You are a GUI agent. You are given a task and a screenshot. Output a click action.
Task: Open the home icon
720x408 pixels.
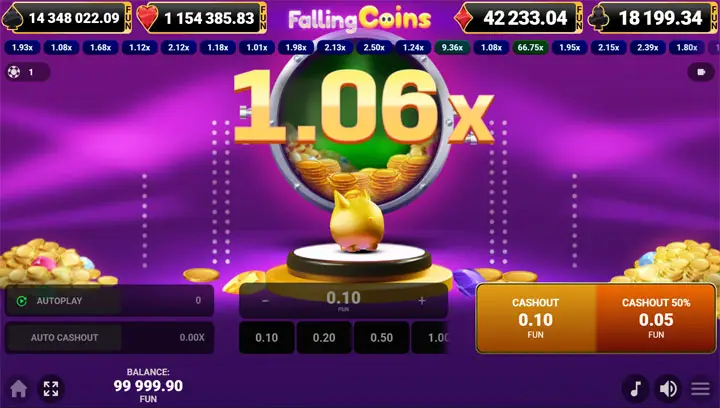click(x=18, y=389)
